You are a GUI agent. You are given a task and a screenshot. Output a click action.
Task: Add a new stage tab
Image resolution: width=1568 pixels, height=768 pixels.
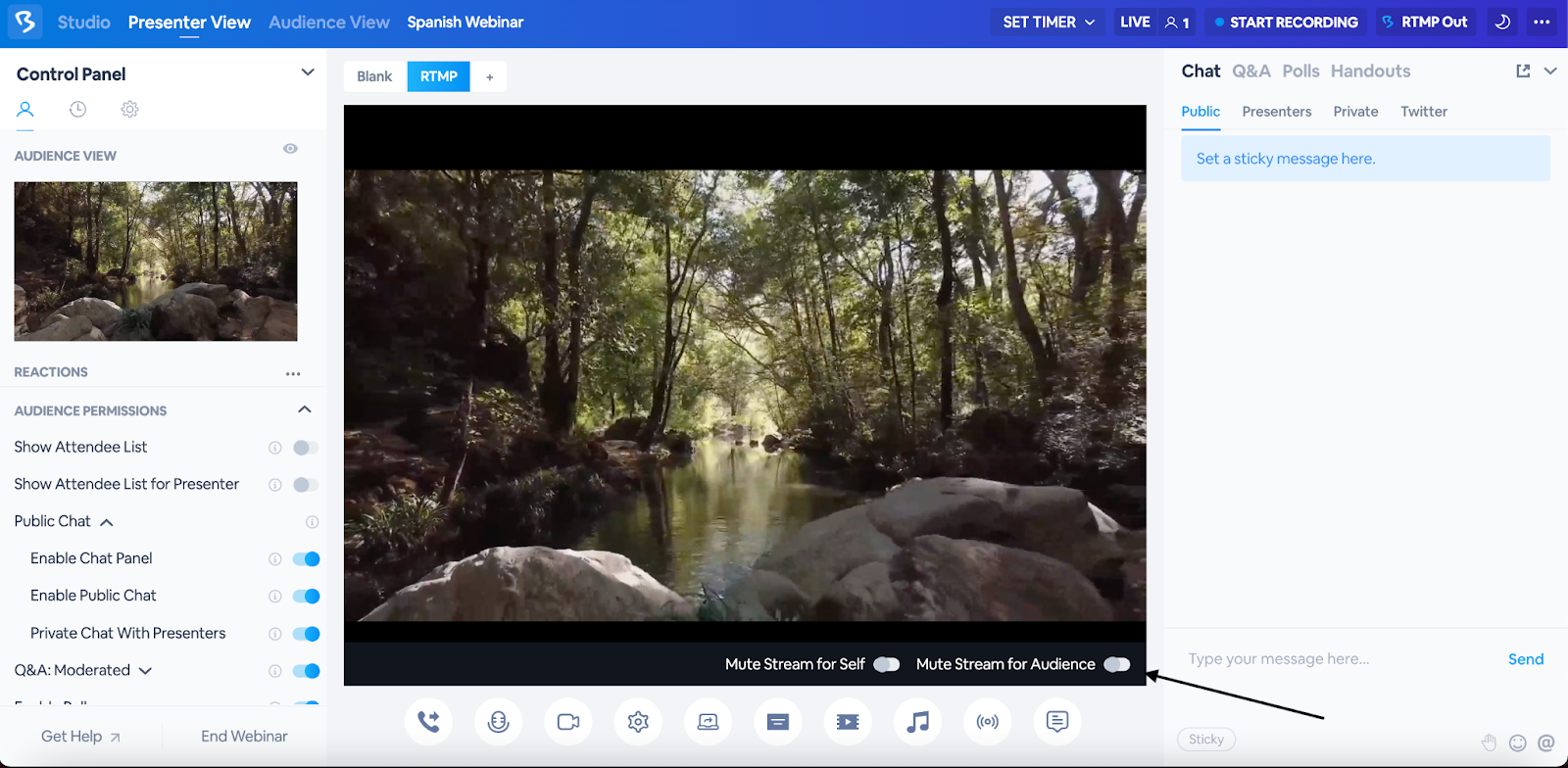point(489,76)
